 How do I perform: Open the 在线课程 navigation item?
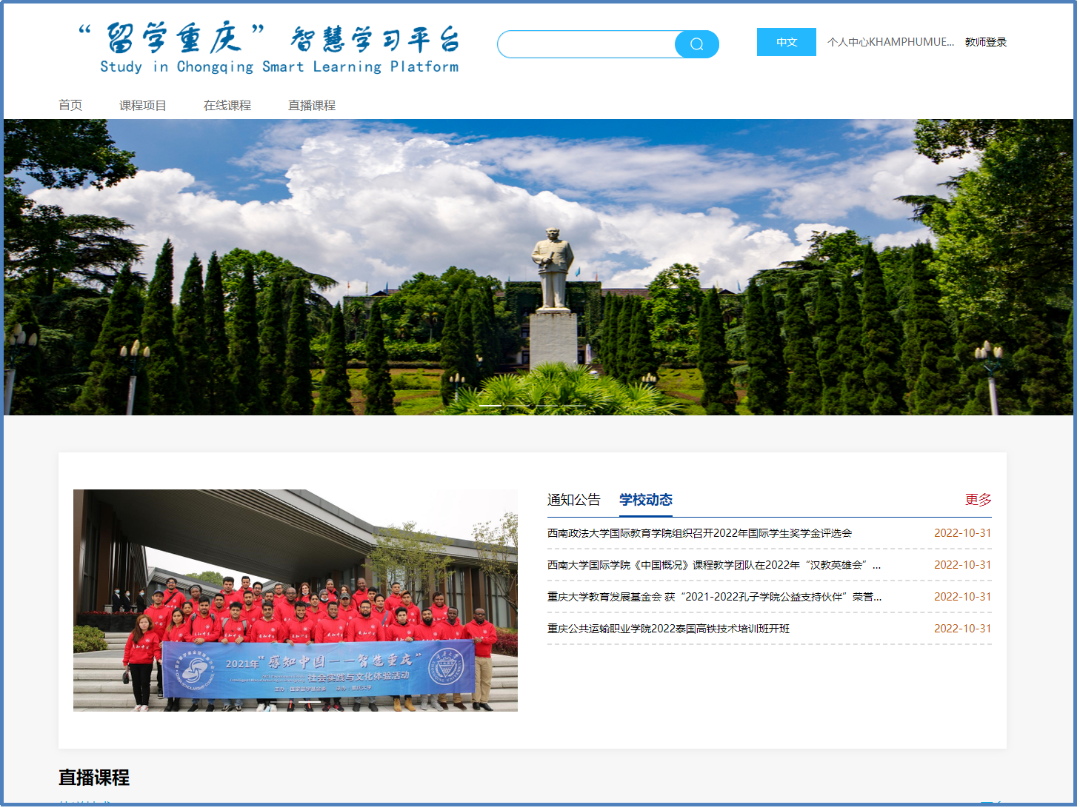[x=226, y=104]
